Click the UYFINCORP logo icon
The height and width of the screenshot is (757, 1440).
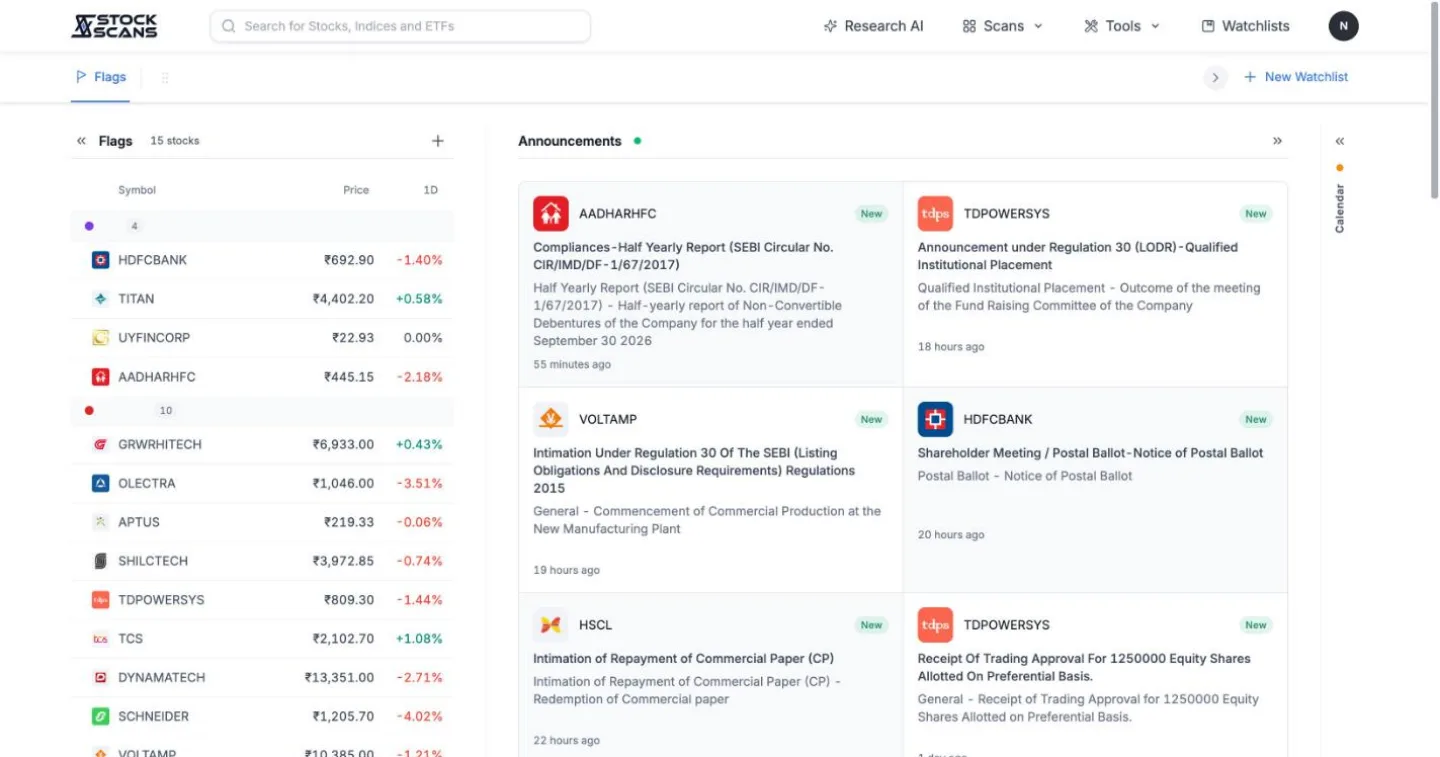tap(100, 338)
